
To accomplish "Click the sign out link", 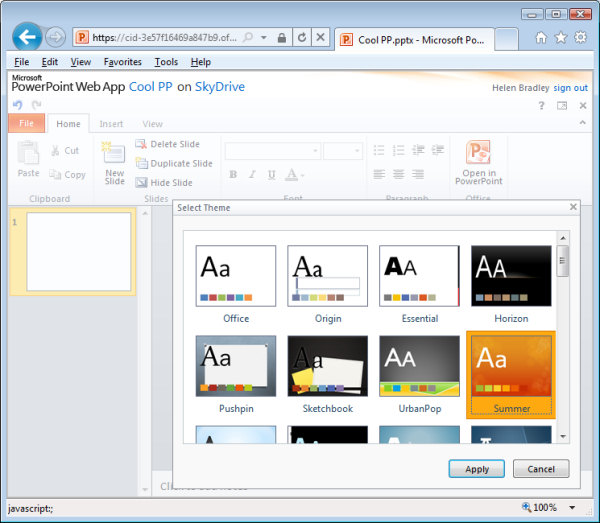I will [x=570, y=88].
